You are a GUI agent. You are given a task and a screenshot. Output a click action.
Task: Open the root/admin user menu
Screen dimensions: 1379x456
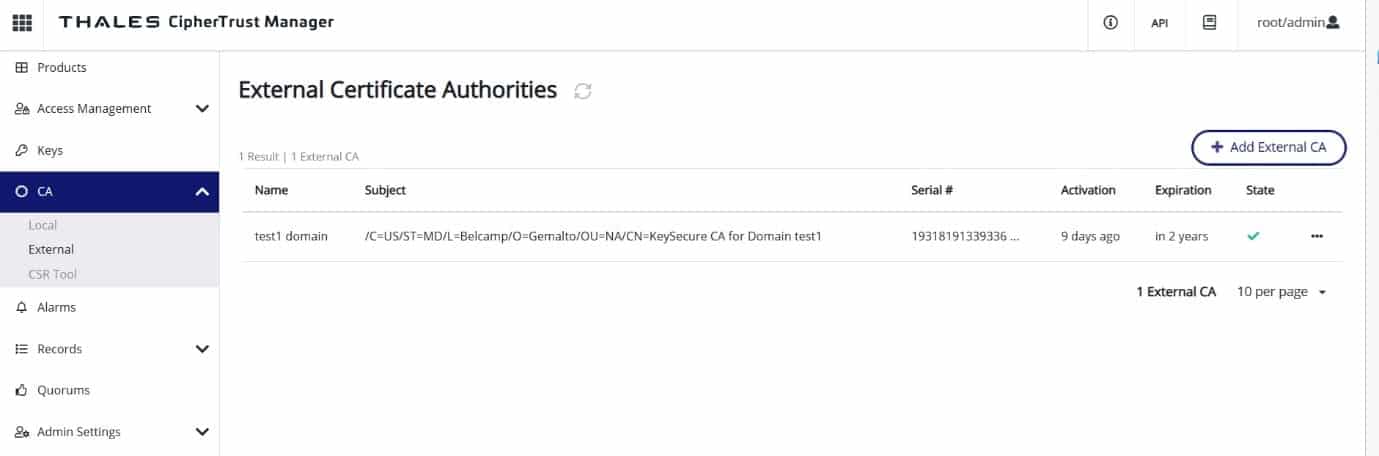click(x=1297, y=23)
